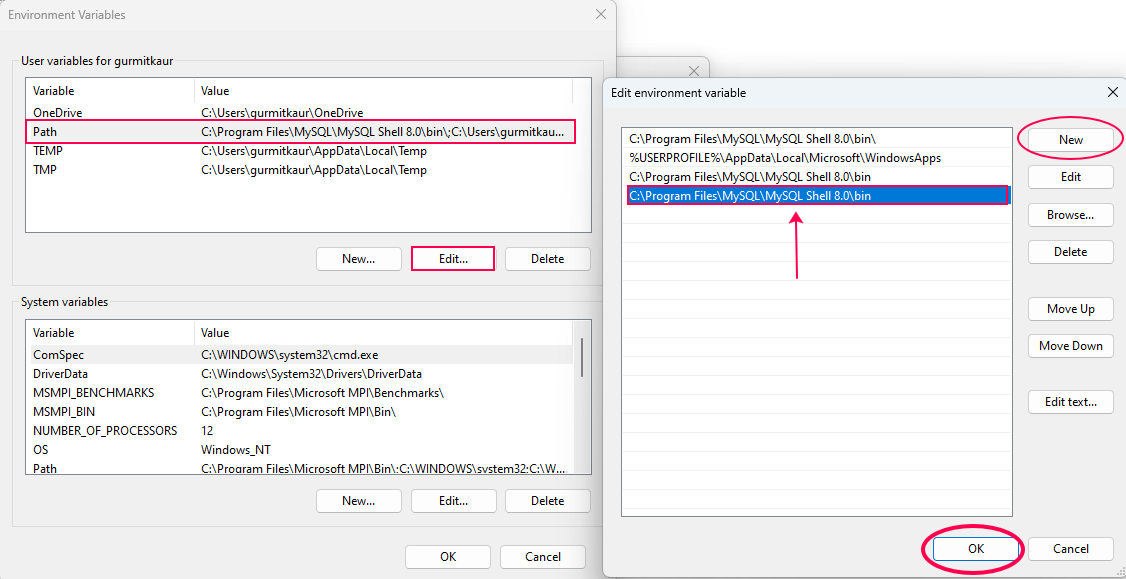The width and height of the screenshot is (1126, 579).
Task: Open Edit text... option
Action: [x=1070, y=402]
